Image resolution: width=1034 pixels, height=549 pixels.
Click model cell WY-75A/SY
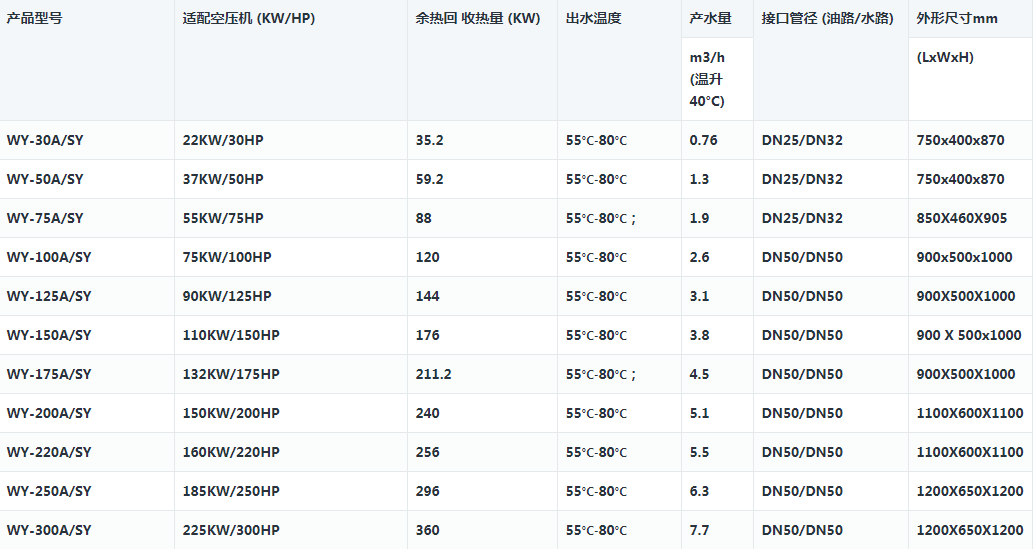point(45,218)
